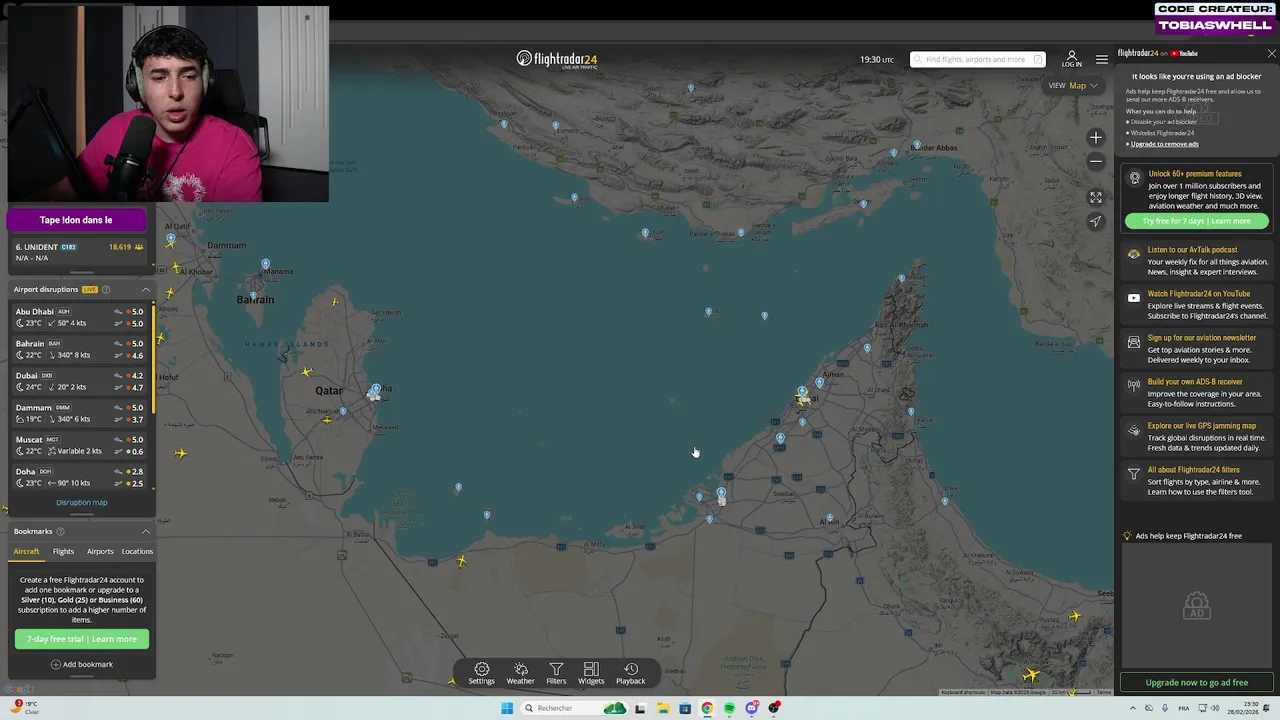Click the flight search input field
The image size is (1280, 720).
pyautogui.click(x=977, y=59)
